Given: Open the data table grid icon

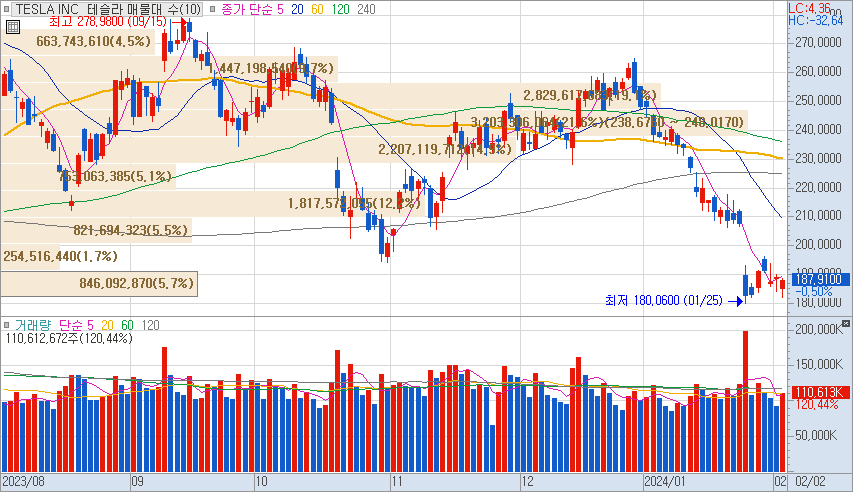Looking at the screenshot, I should (13, 27).
